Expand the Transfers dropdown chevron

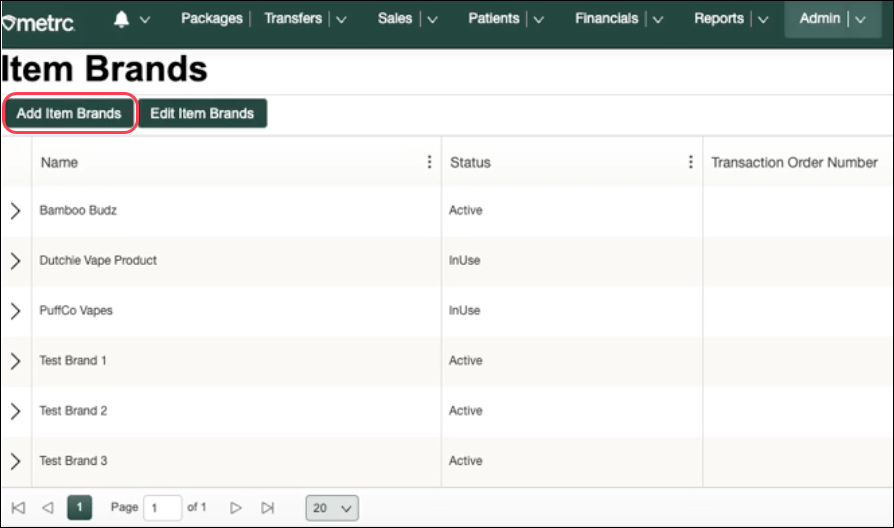341,19
